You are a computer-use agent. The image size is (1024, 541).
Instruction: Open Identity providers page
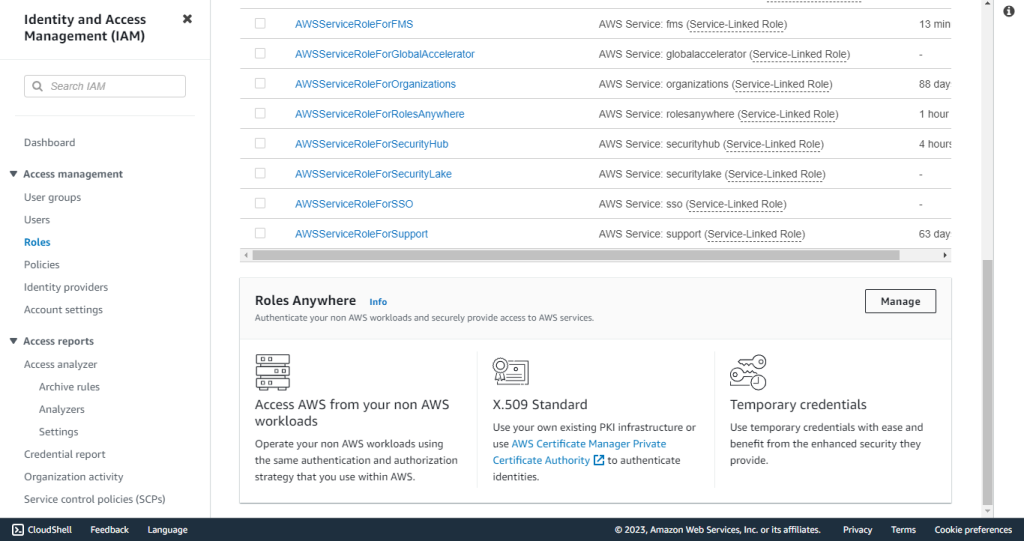tap(66, 287)
